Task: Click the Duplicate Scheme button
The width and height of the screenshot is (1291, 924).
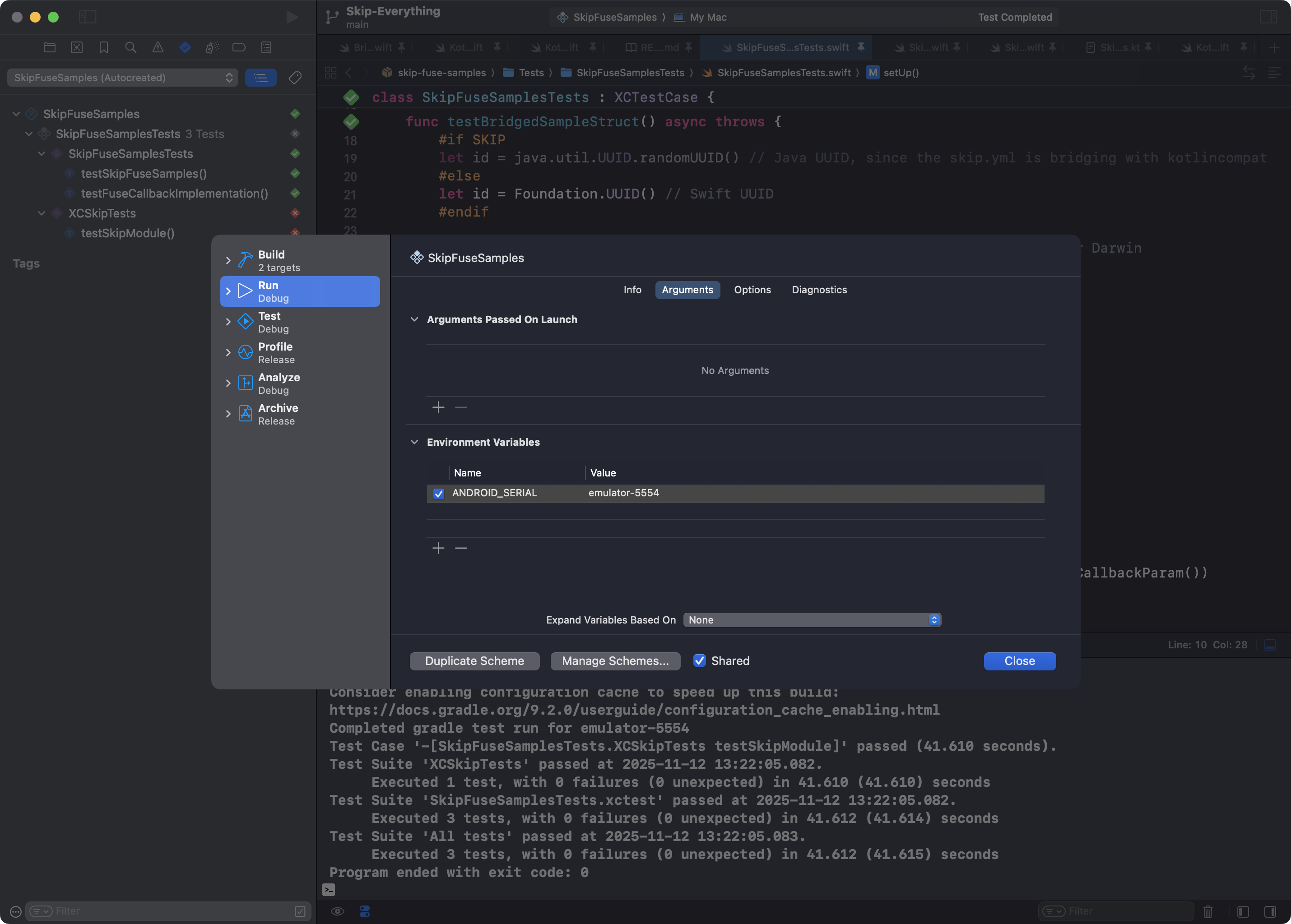Action: pos(474,661)
